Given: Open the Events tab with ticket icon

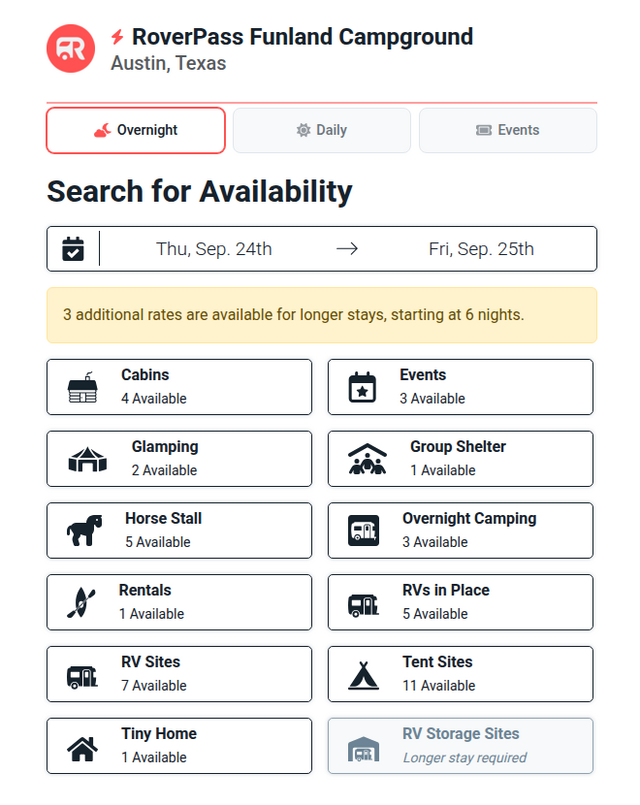Looking at the screenshot, I should [x=508, y=130].
